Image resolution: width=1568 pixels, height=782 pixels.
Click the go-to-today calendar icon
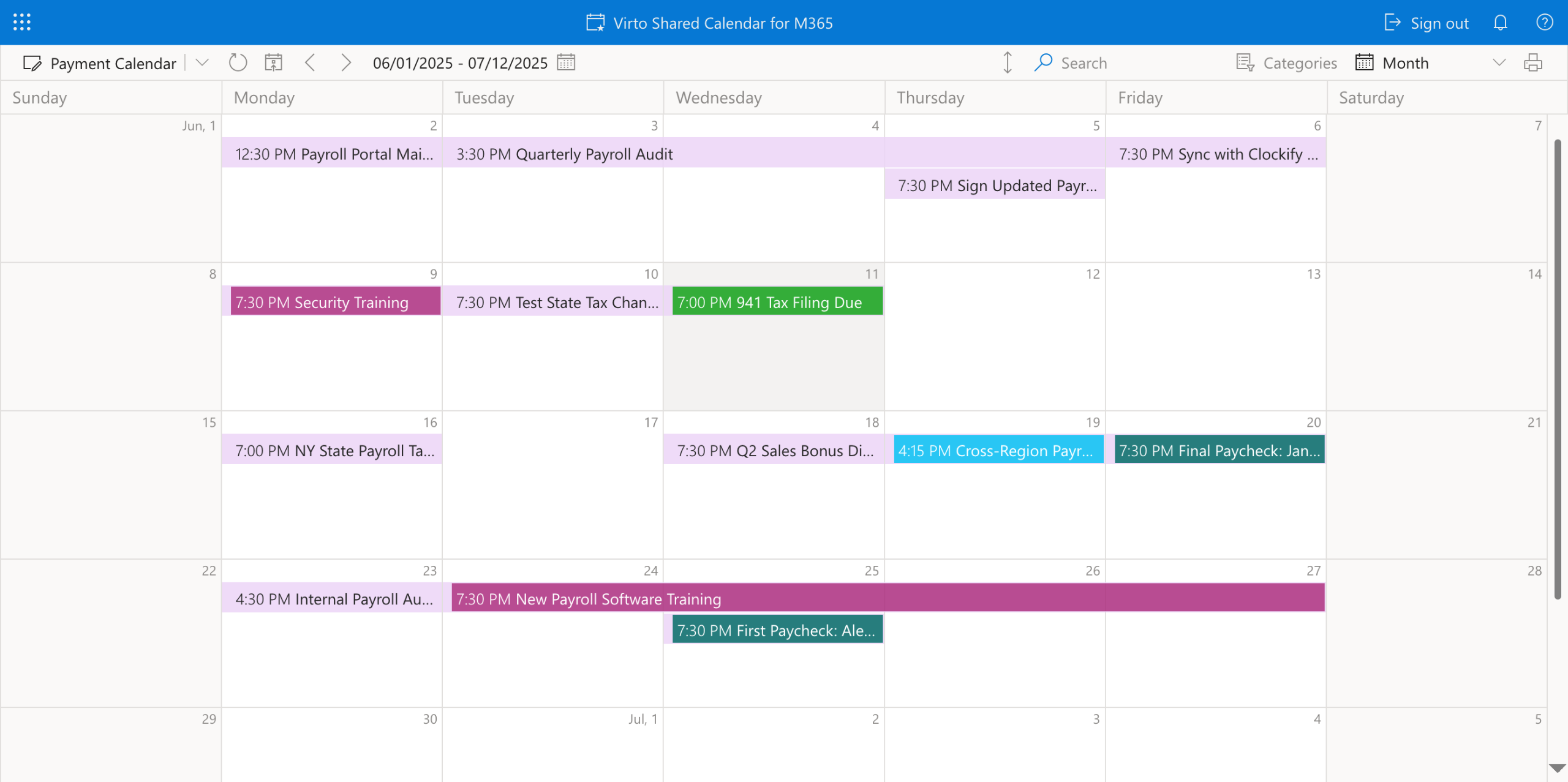[273, 62]
